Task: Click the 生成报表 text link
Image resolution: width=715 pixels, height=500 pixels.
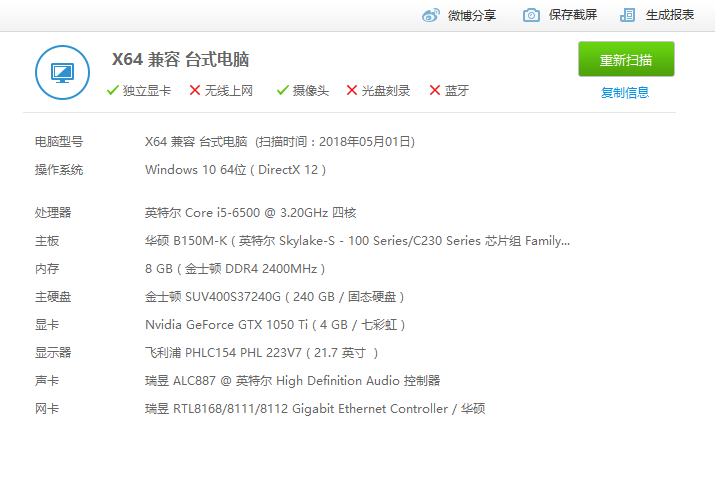Action: point(669,15)
